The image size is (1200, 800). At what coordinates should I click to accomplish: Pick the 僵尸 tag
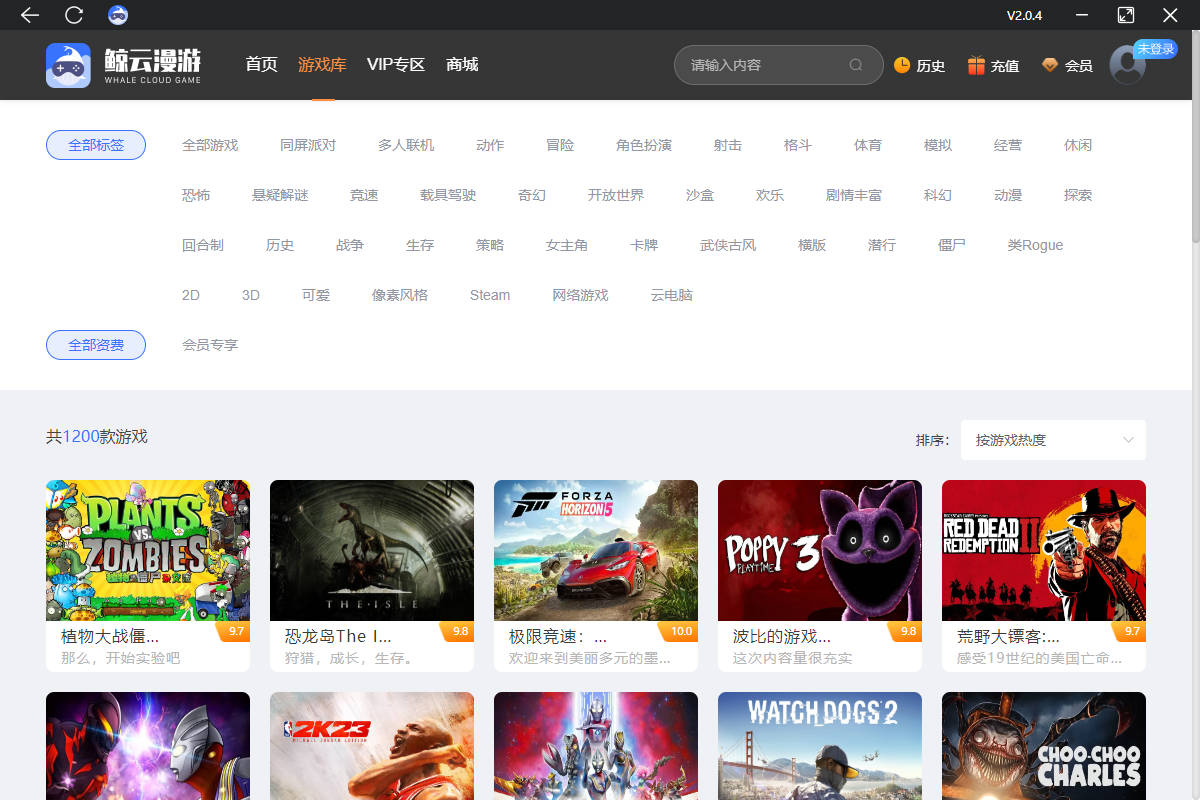coord(952,245)
